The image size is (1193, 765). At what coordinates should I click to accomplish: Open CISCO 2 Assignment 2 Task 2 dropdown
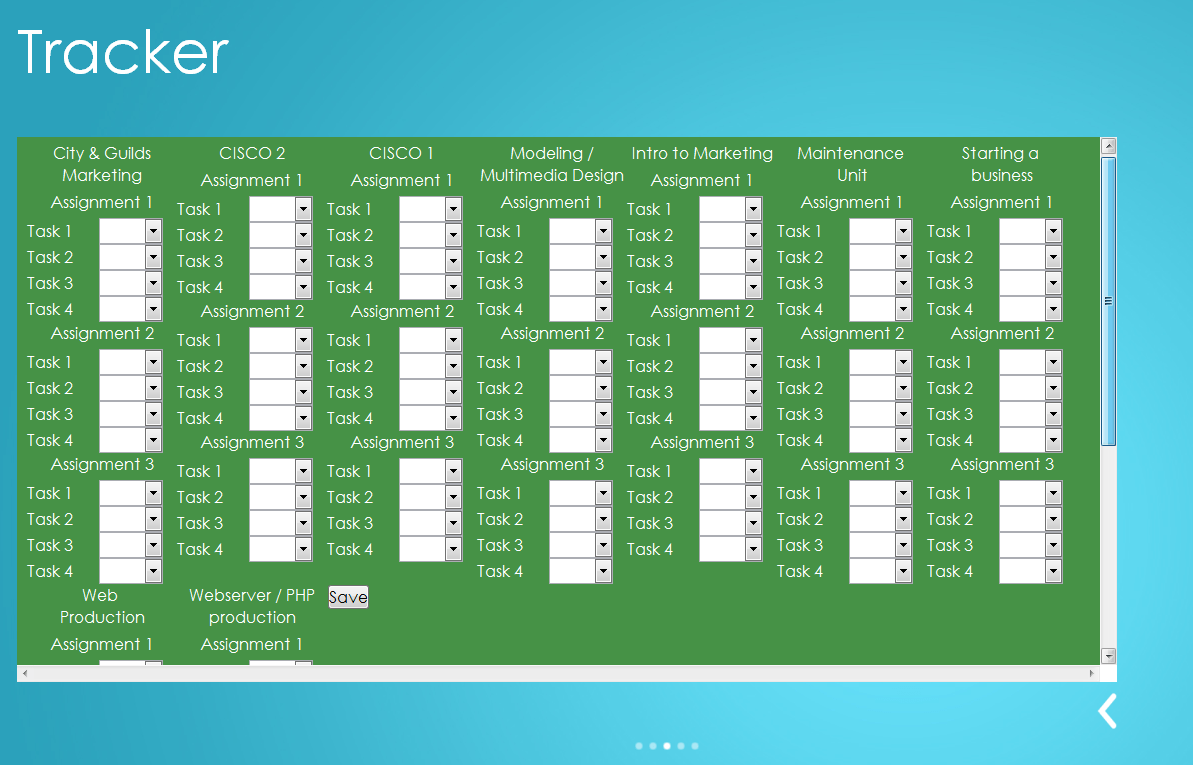280,367
